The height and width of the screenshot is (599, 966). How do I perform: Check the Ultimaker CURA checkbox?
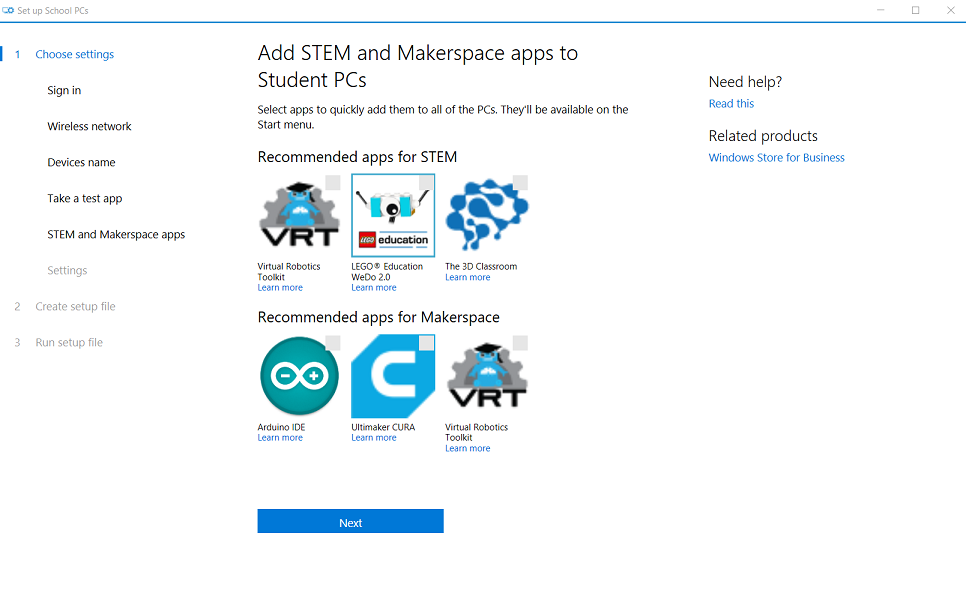click(426, 343)
